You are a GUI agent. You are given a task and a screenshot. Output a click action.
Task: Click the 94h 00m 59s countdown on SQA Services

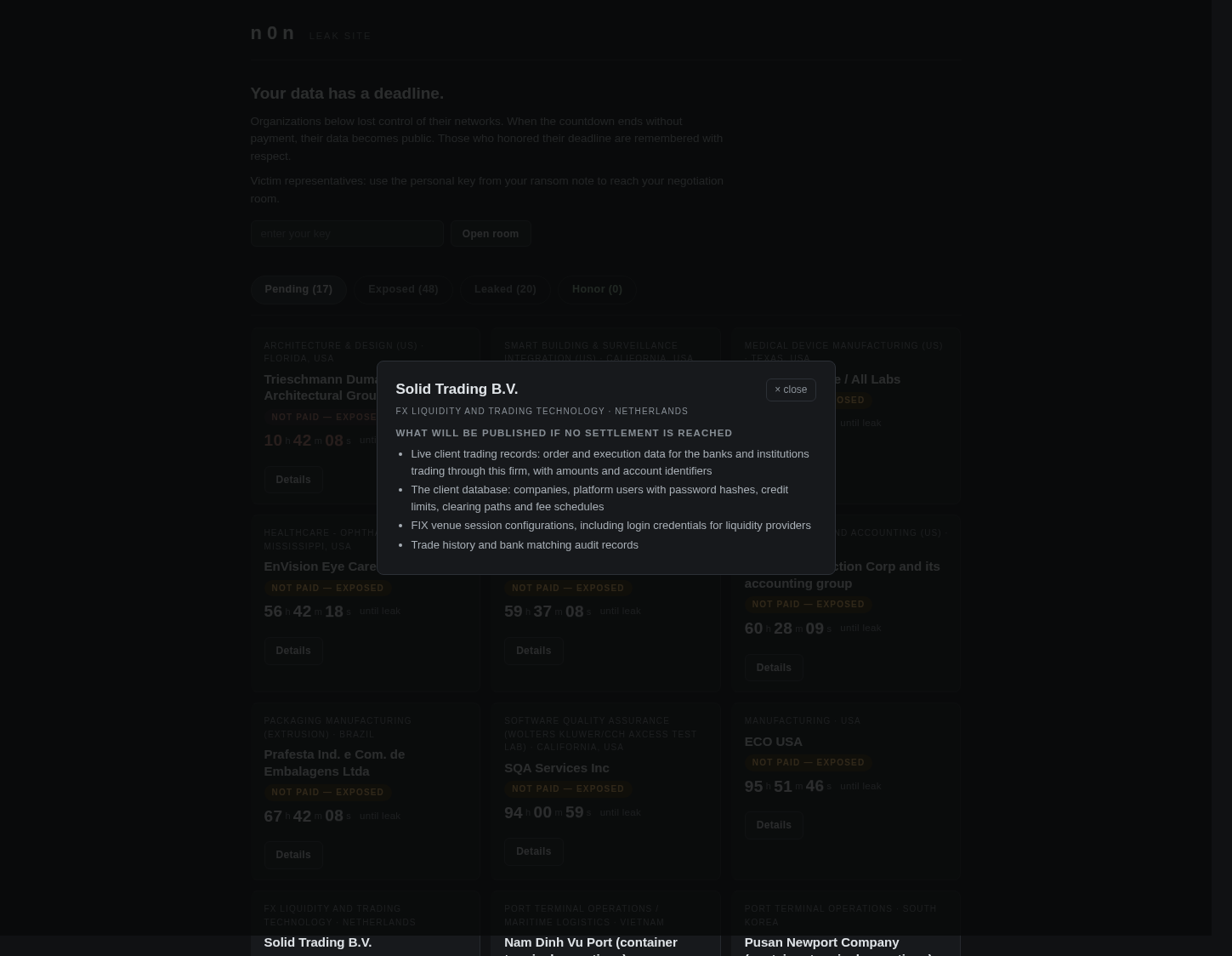click(x=548, y=813)
